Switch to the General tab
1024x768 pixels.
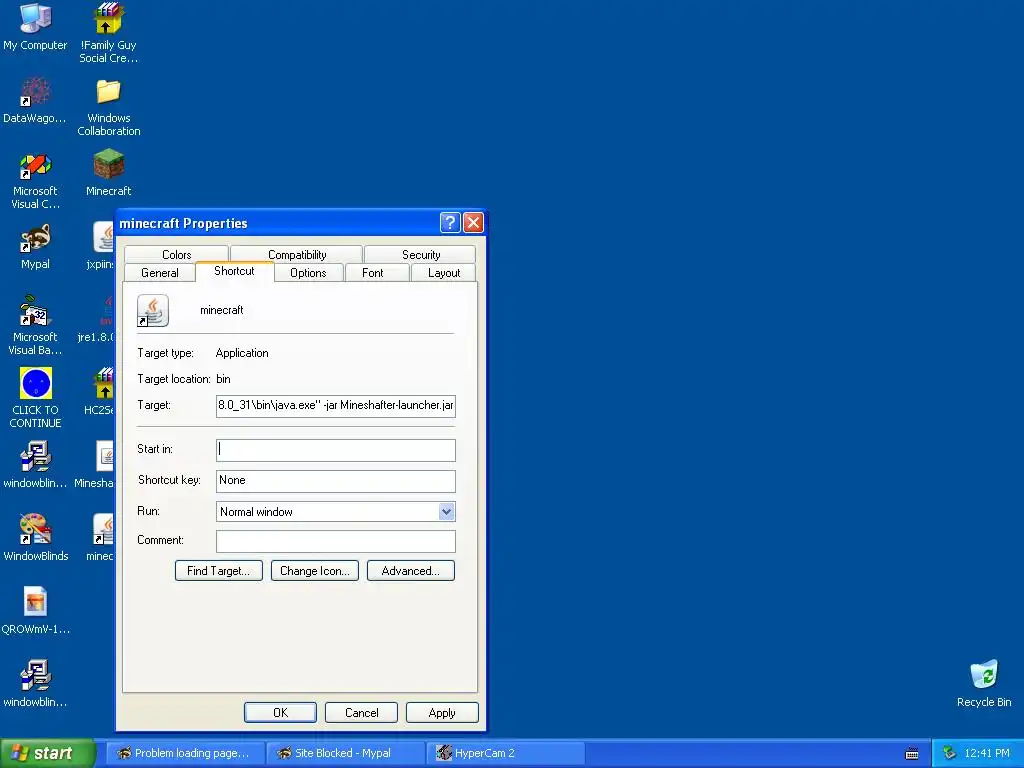point(159,272)
